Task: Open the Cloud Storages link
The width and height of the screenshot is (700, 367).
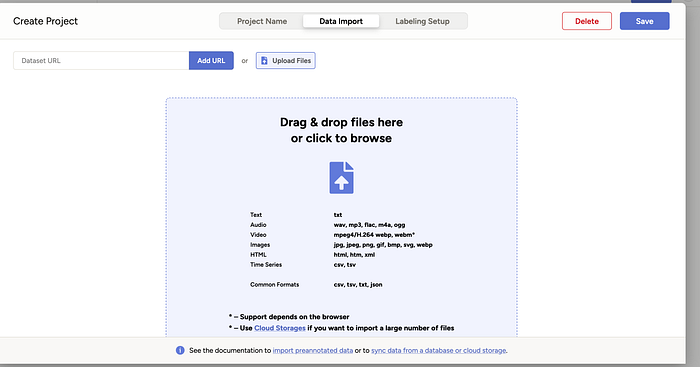Action: [280, 328]
